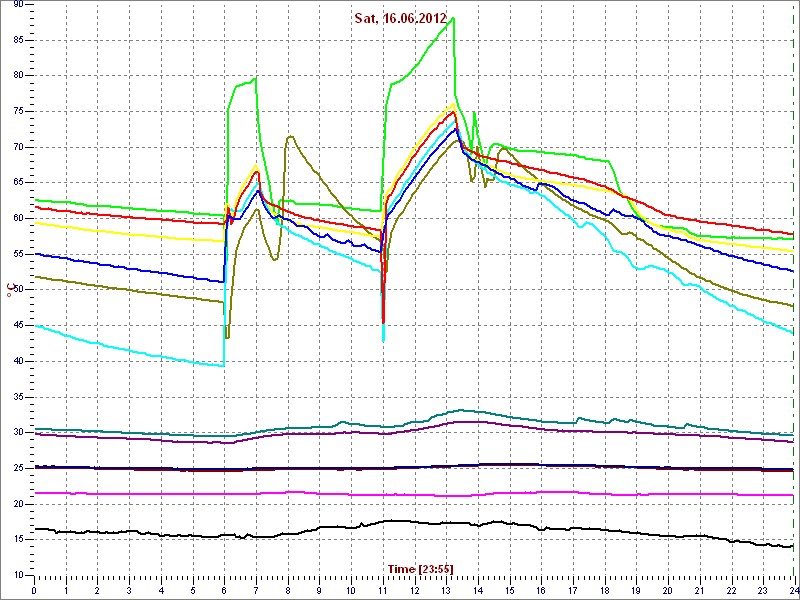
Task: Click the '55' value on temperature axis
Action: [x=17, y=254]
